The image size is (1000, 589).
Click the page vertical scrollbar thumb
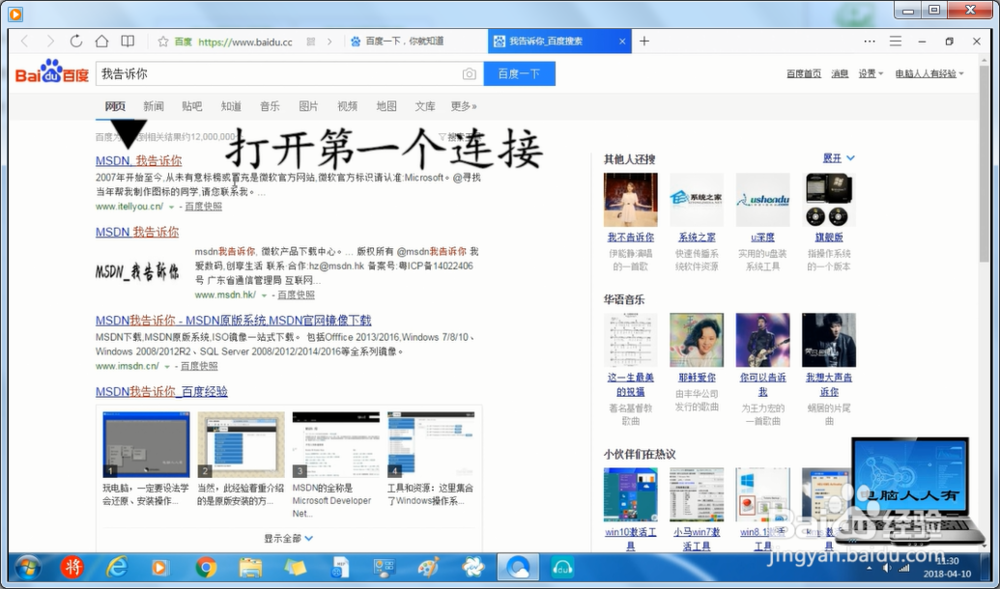tap(985, 164)
